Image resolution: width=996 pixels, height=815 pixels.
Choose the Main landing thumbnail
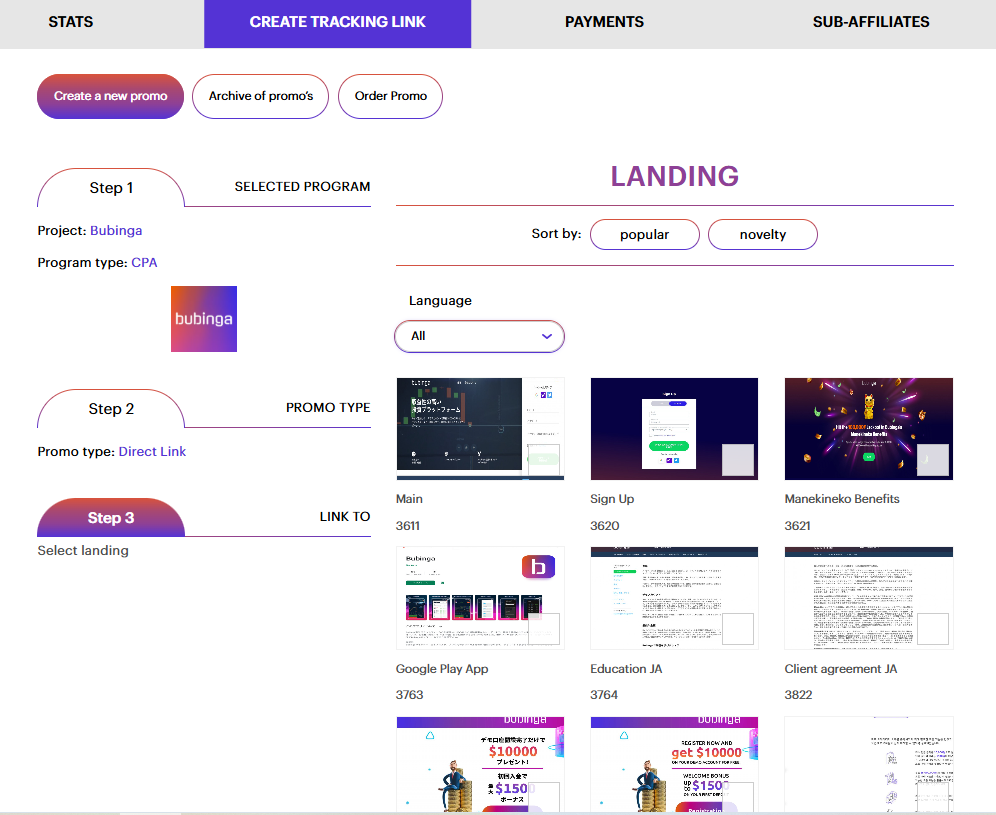click(480, 429)
